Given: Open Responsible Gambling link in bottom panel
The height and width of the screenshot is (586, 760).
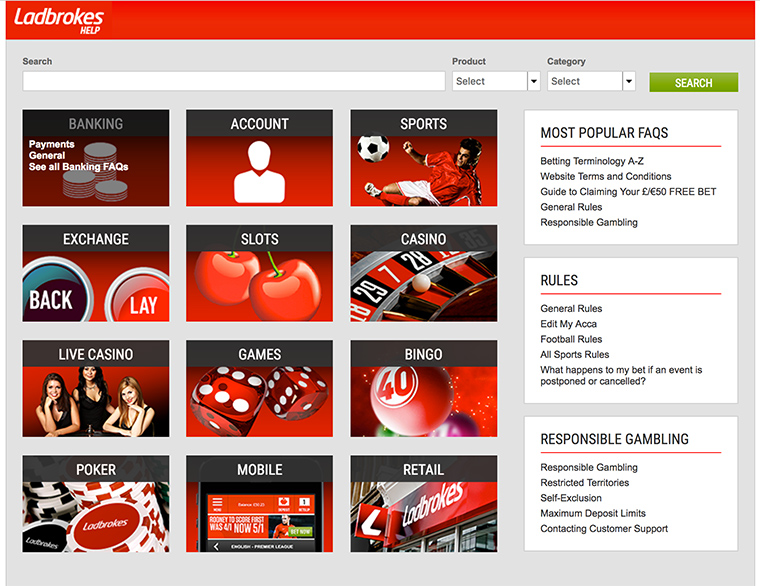Looking at the screenshot, I should tap(589, 467).
